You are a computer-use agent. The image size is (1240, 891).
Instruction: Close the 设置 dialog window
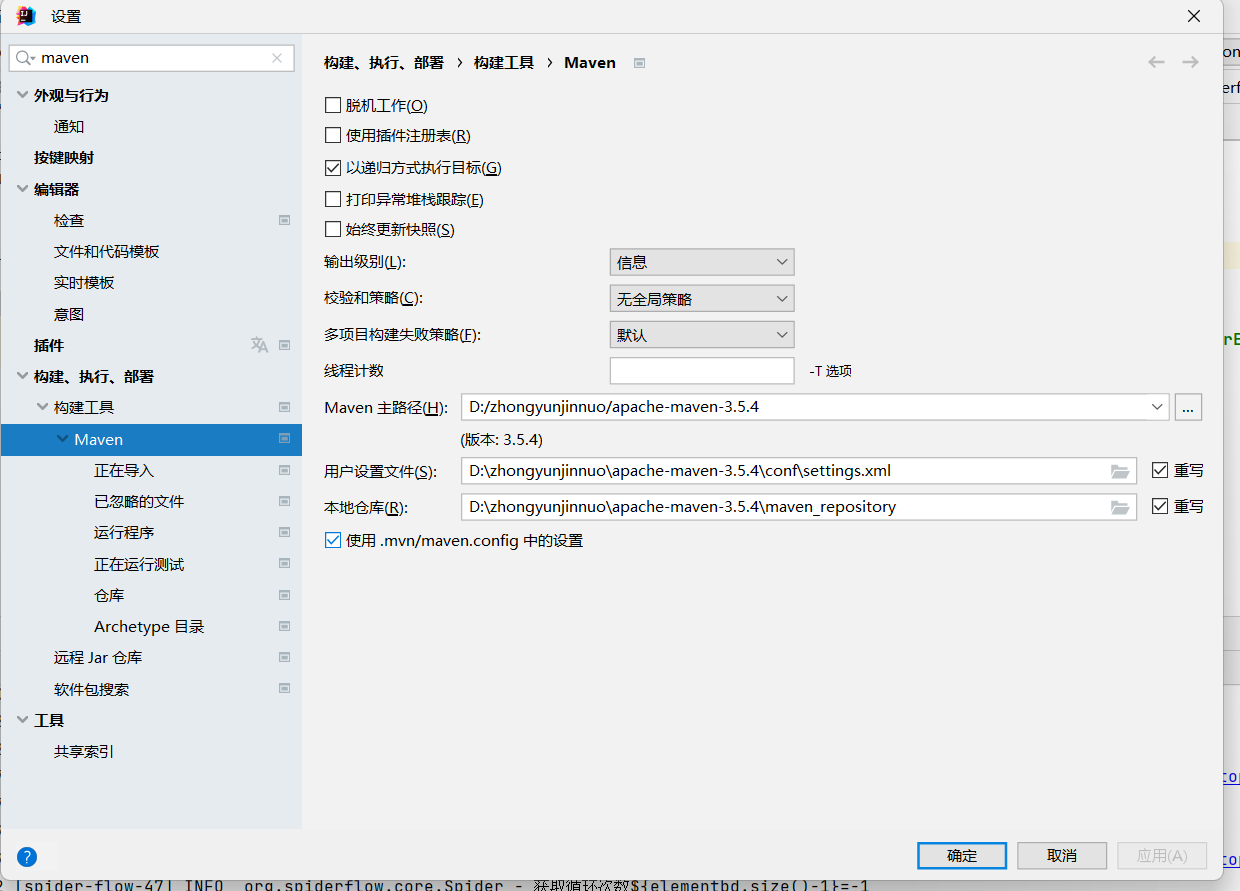click(x=1194, y=16)
